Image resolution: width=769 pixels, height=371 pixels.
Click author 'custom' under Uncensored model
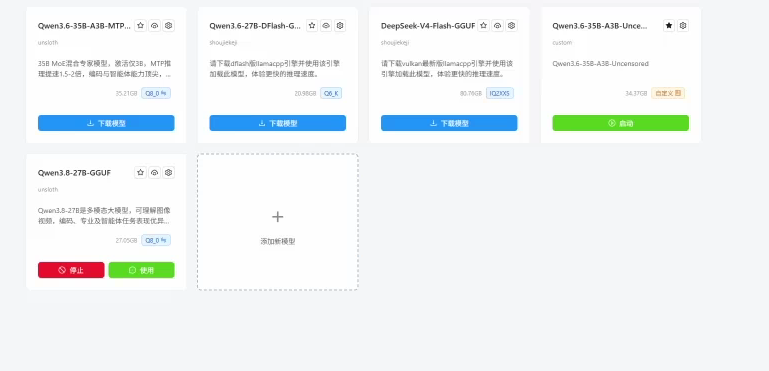pyautogui.click(x=562, y=43)
